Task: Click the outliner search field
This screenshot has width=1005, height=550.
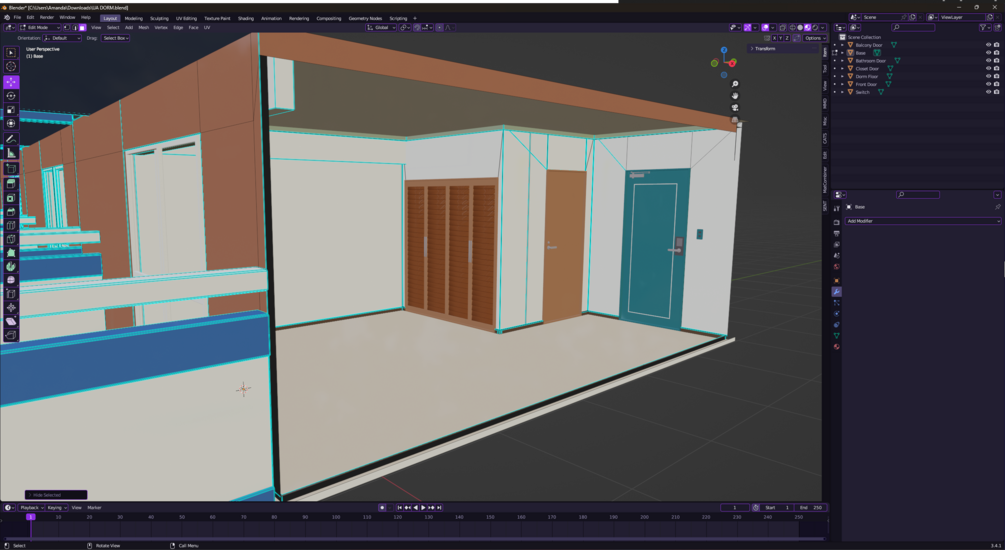Action: coord(913,28)
